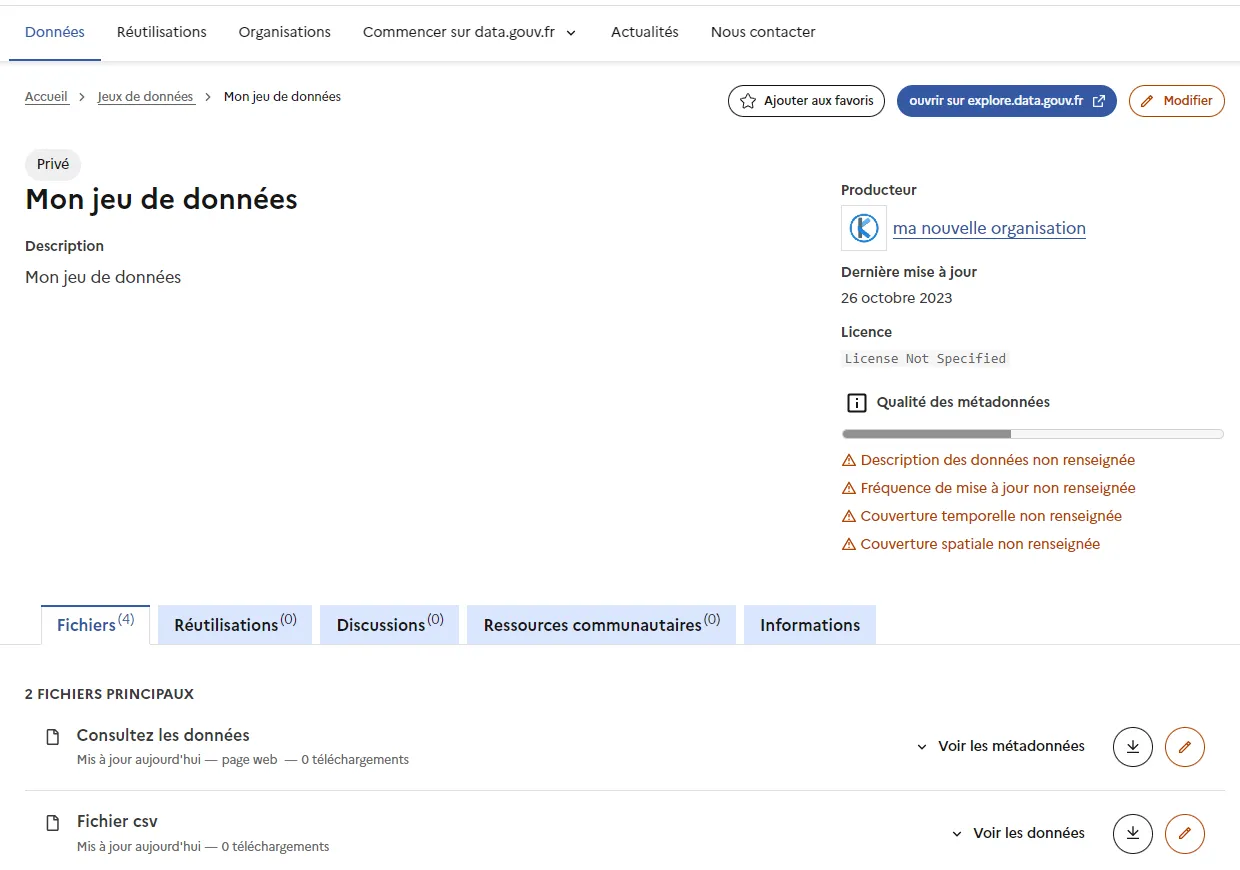The height and width of the screenshot is (870, 1240).
Task: Add dataset to favorites with star button
Action: pos(806,101)
